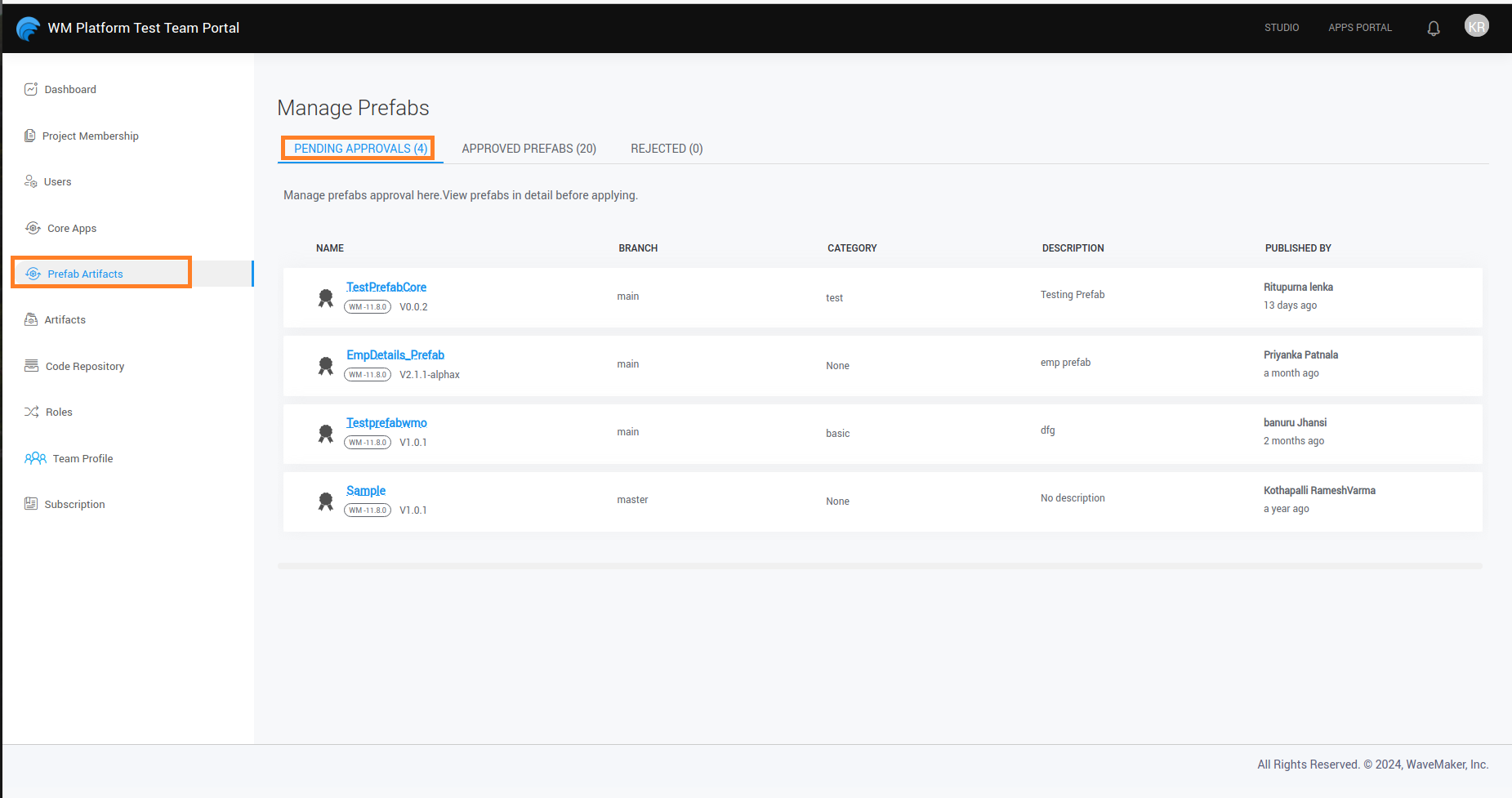Switch to Approved Prefabs tab

coord(529,149)
